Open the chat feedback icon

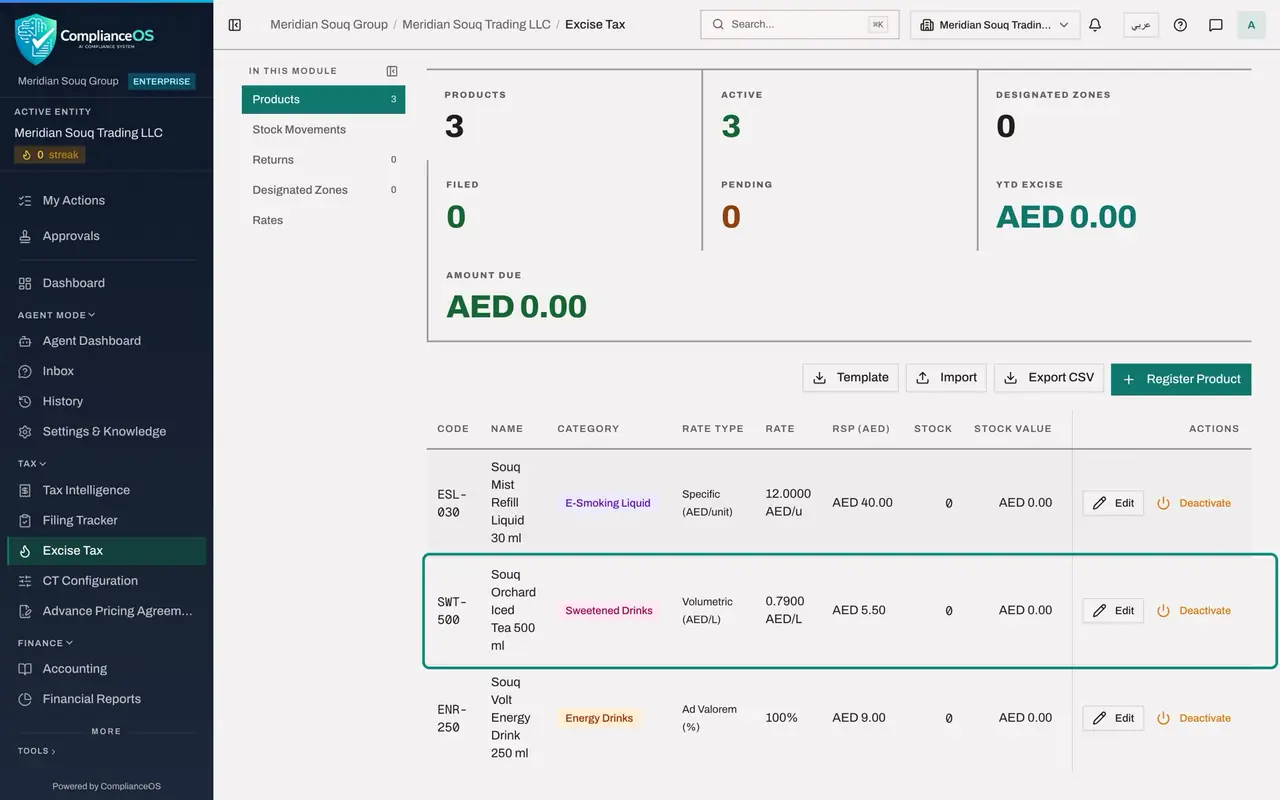[1216, 25]
